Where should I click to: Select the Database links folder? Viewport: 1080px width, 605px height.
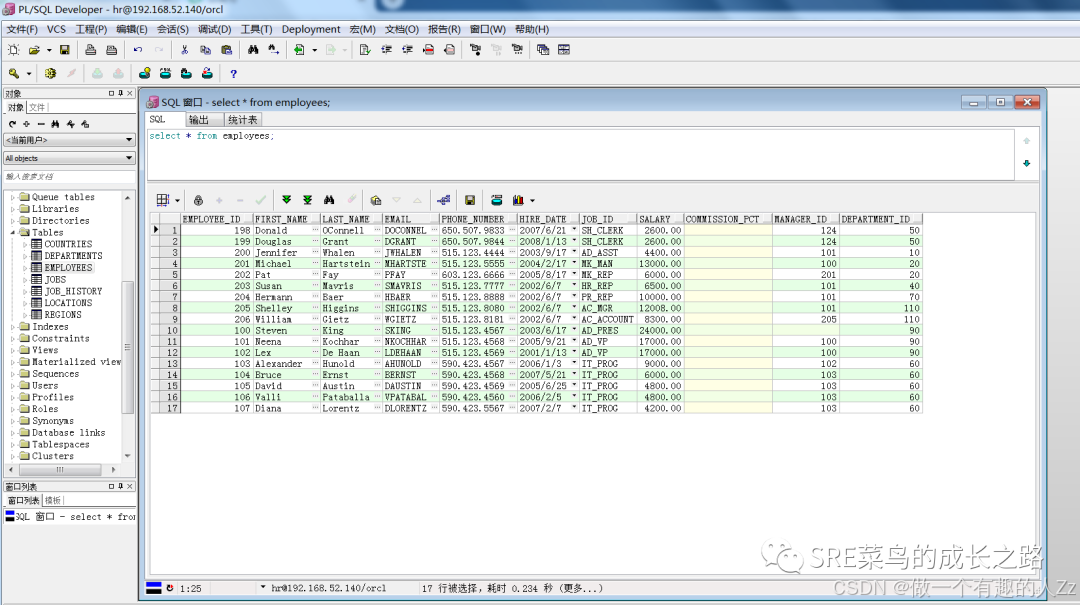[69, 433]
